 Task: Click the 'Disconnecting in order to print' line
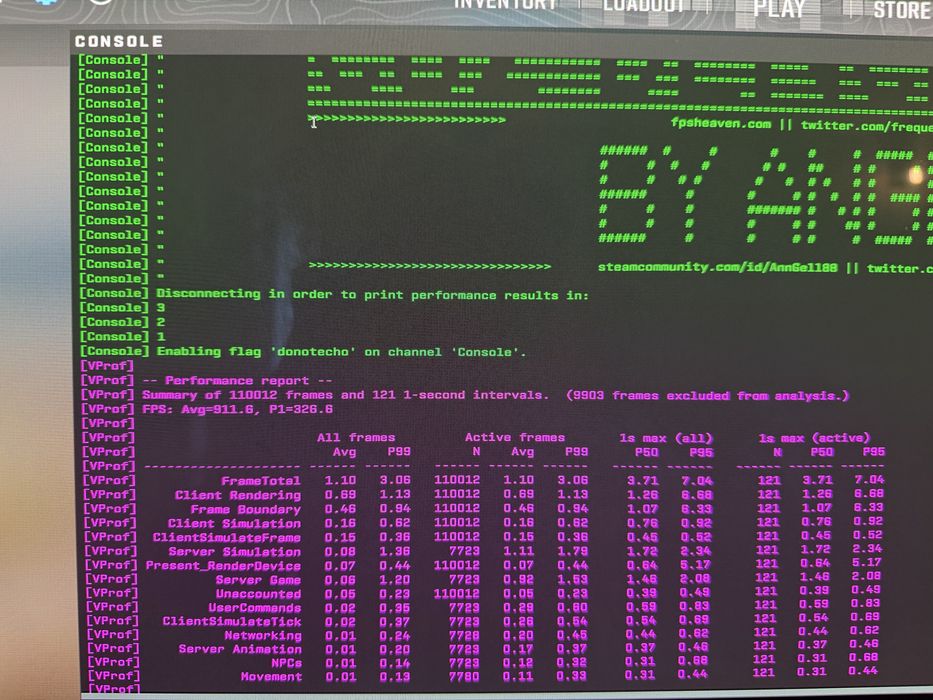[372, 295]
